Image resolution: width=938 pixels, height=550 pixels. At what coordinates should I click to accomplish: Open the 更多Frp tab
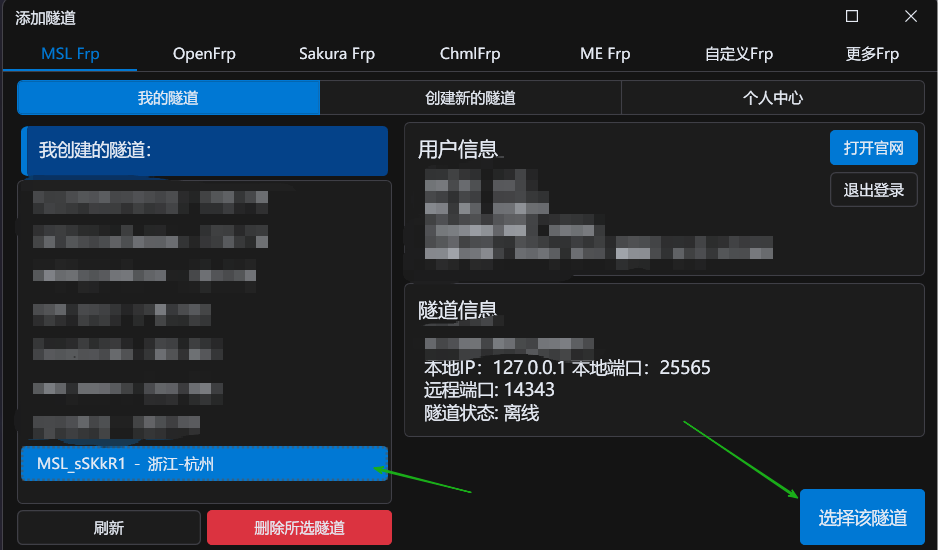pyautogui.click(x=872, y=54)
